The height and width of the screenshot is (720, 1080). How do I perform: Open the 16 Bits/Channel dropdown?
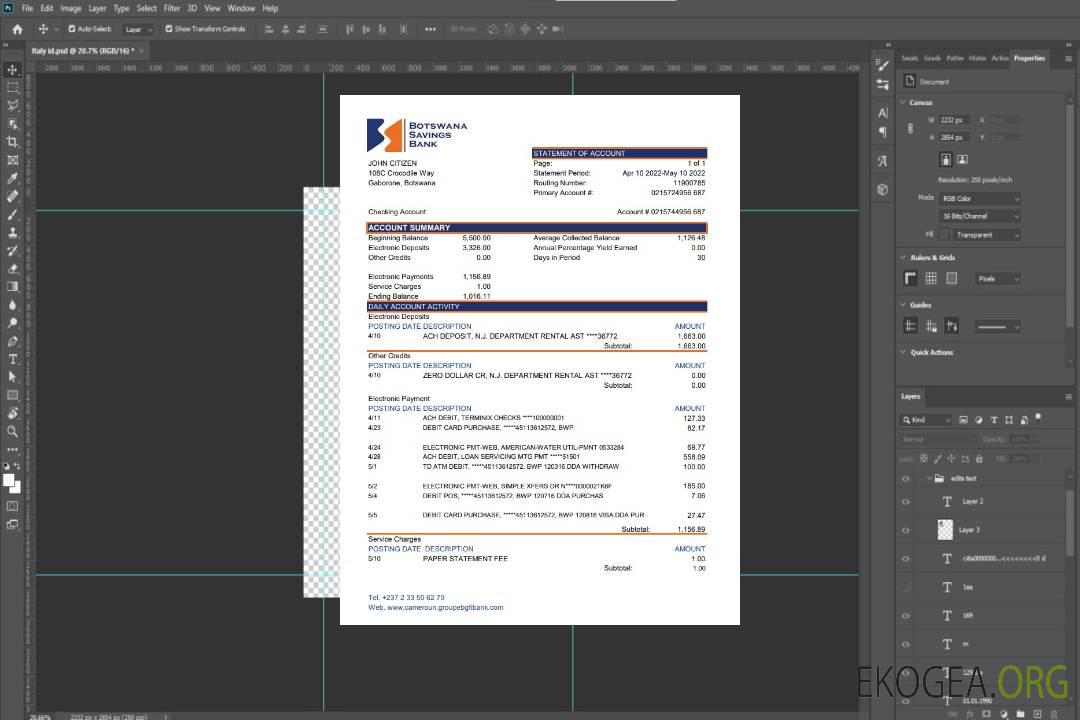point(979,216)
